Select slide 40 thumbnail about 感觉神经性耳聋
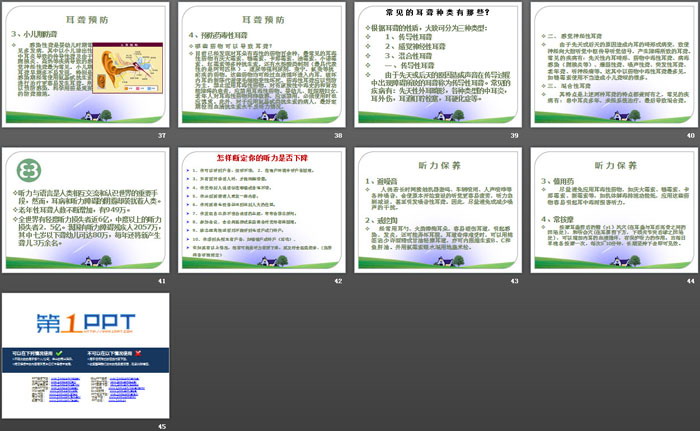 tap(614, 65)
